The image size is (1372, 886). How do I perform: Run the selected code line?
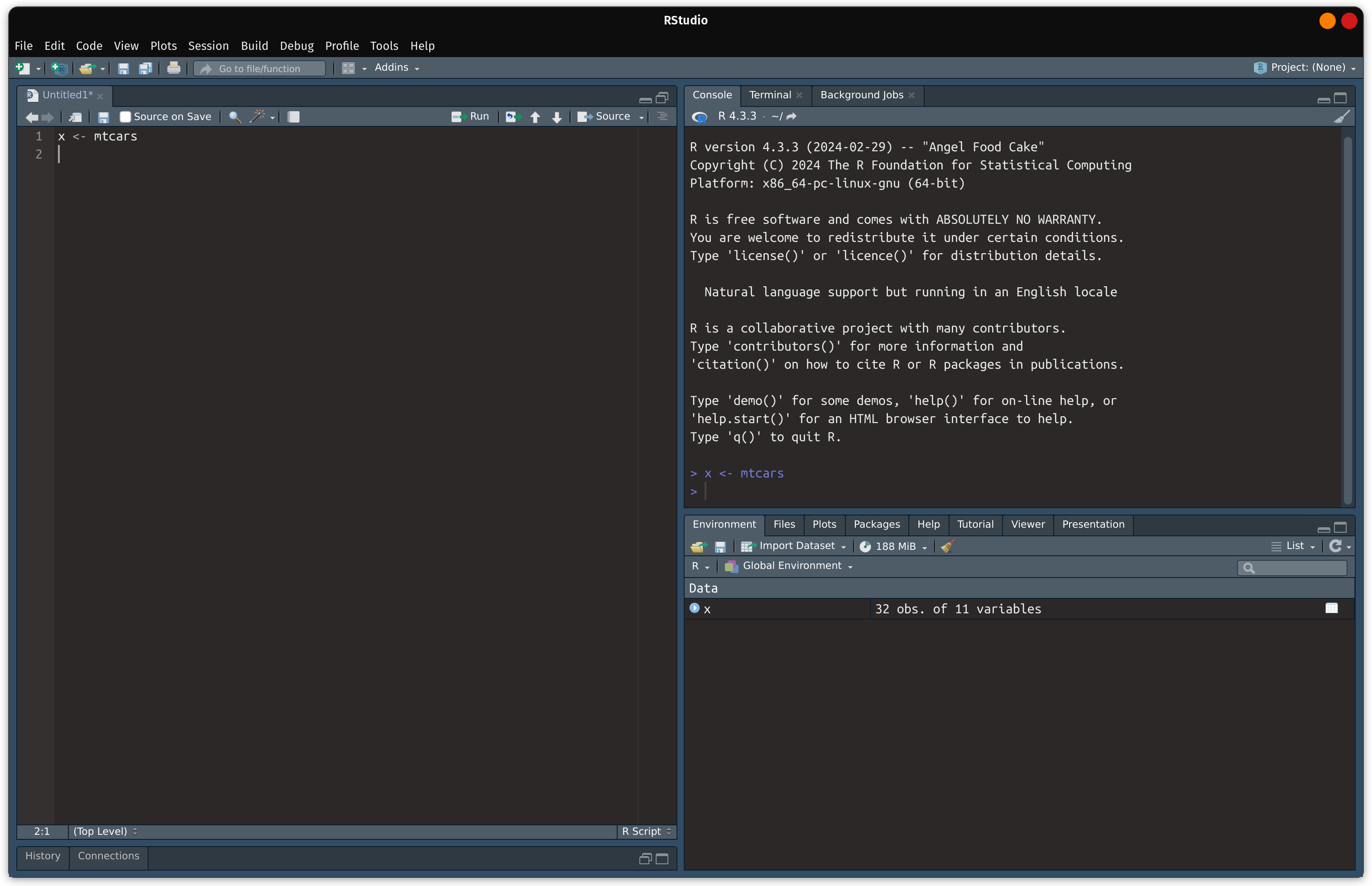coord(470,116)
